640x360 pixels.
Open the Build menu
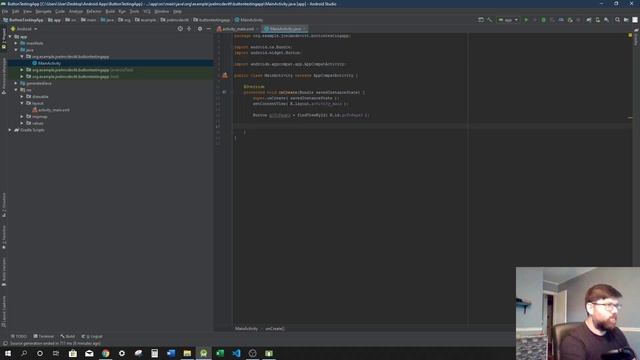point(110,11)
